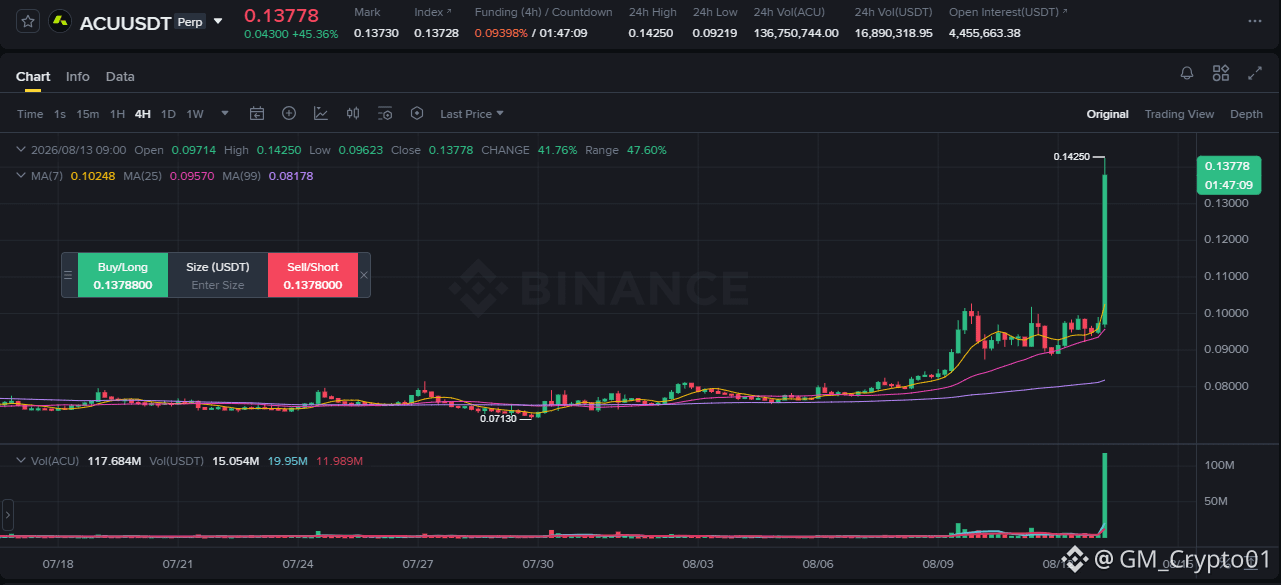Focus the Size (USDT) input field
Image resolution: width=1281 pixels, height=585 pixels.
click(218, 285)
